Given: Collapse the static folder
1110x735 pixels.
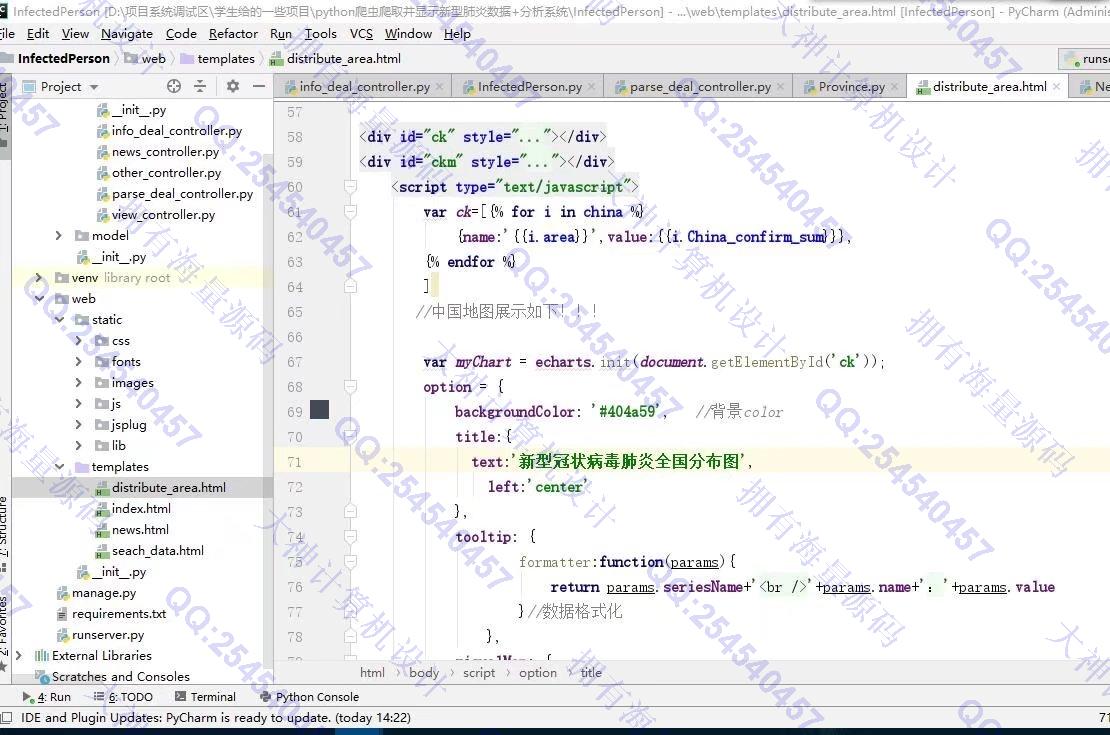Looking at the screenshot, I should (x=59, y=320).
